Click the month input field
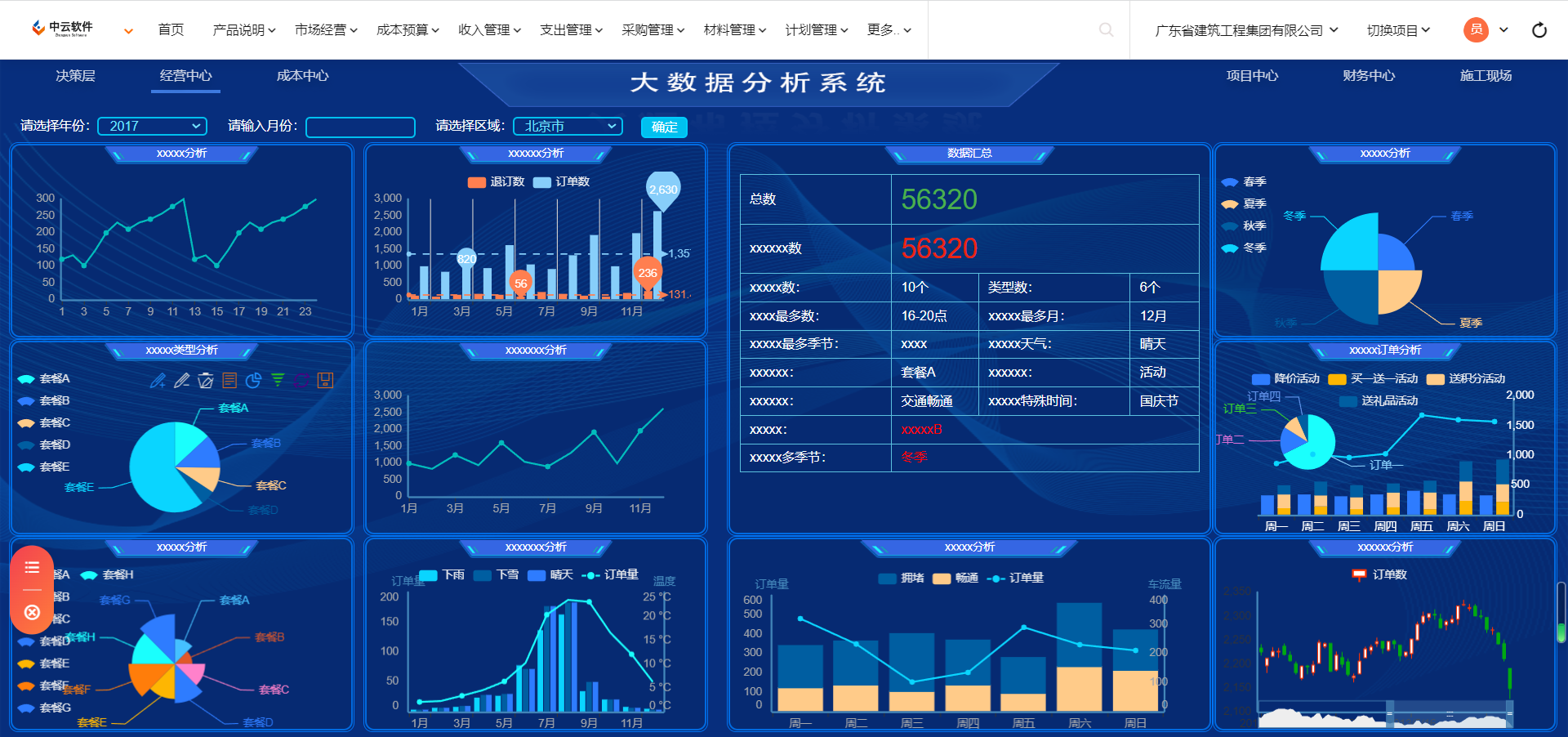Viewport: 1568px width, 737px height. pos(360,127)
